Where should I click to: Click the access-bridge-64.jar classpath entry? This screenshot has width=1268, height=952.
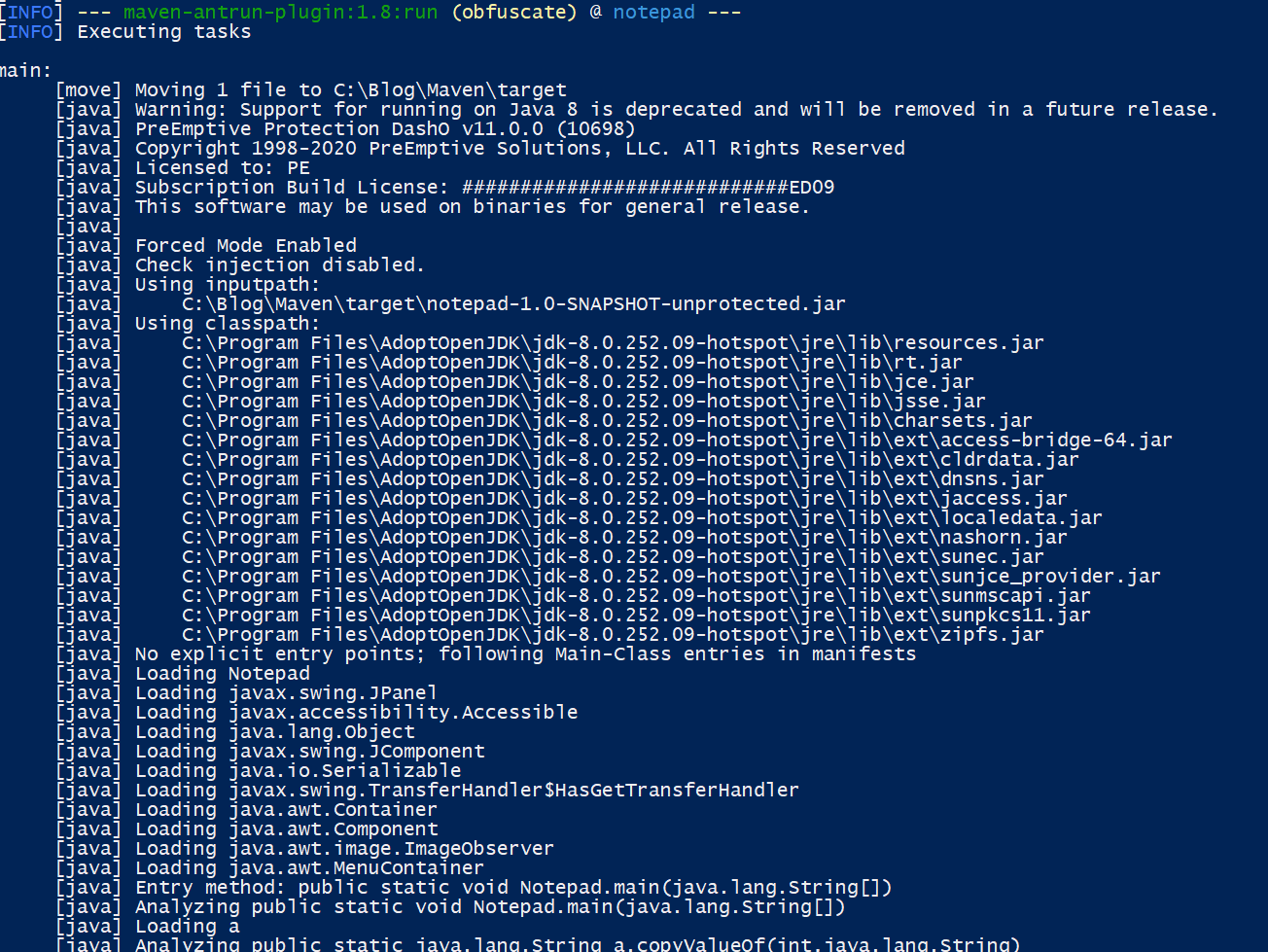tap(677, 441)
